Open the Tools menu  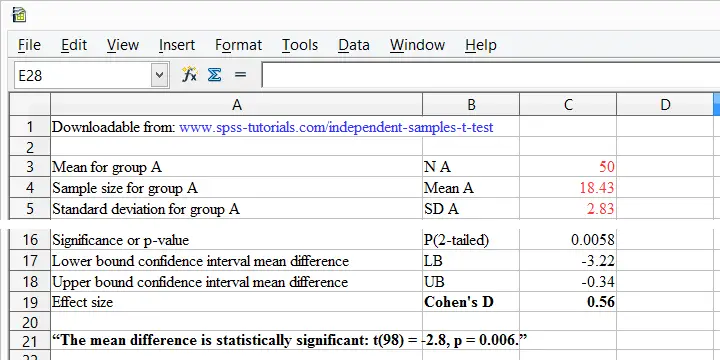(300, 45)
